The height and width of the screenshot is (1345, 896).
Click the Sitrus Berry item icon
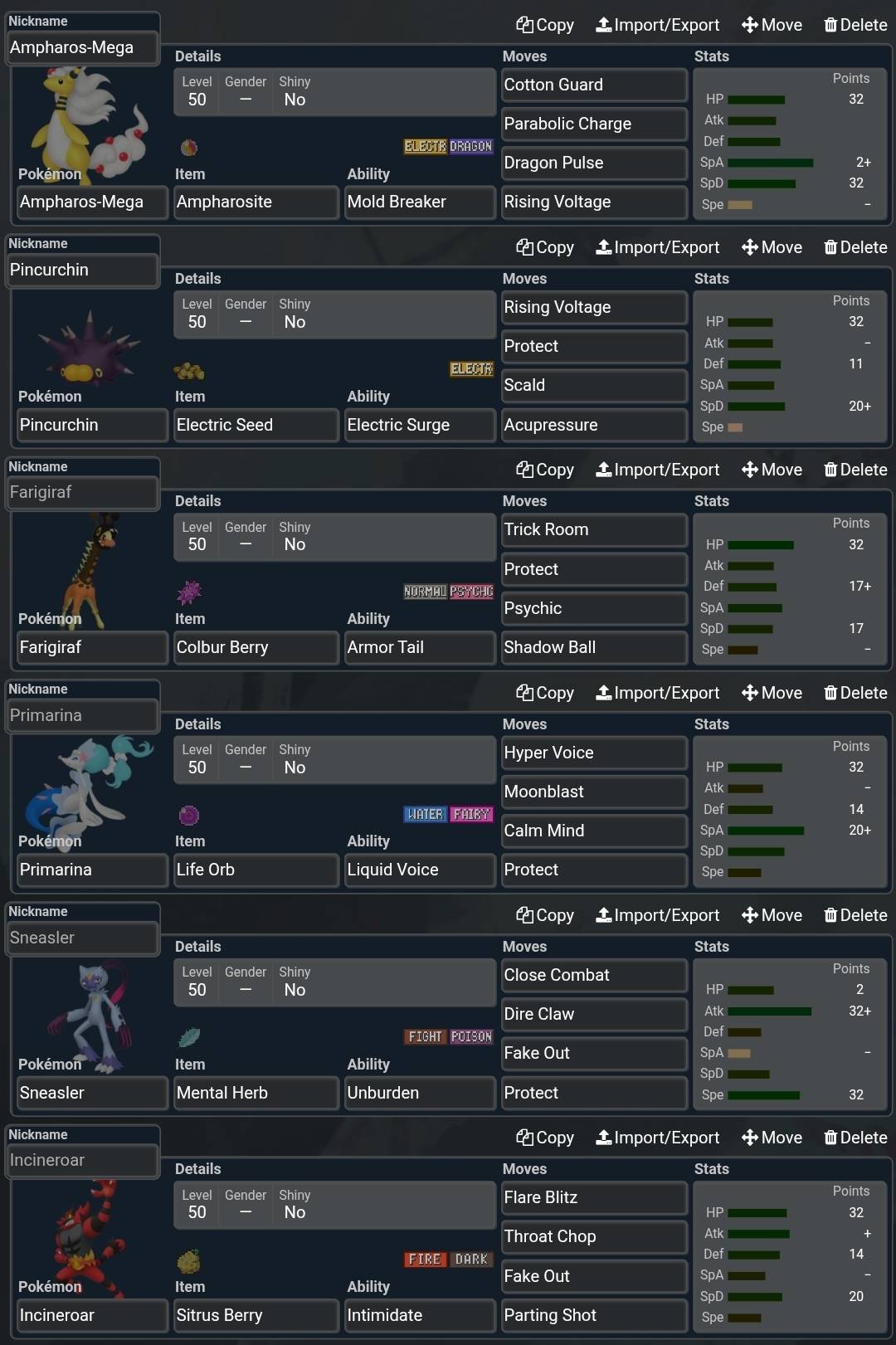[x=189, y=1260]
